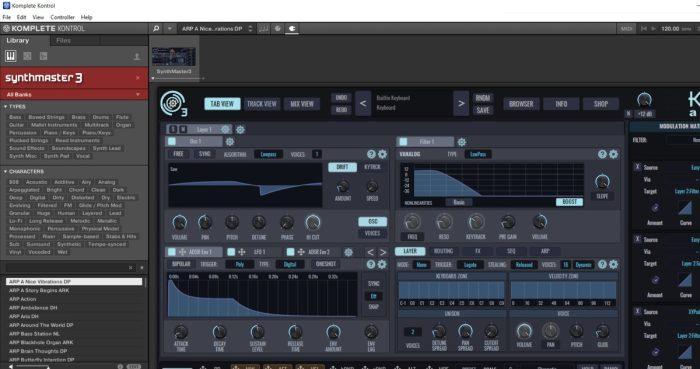Collapse the TYPES section
The width and height of the screenshot is (700, 369).
5,107
